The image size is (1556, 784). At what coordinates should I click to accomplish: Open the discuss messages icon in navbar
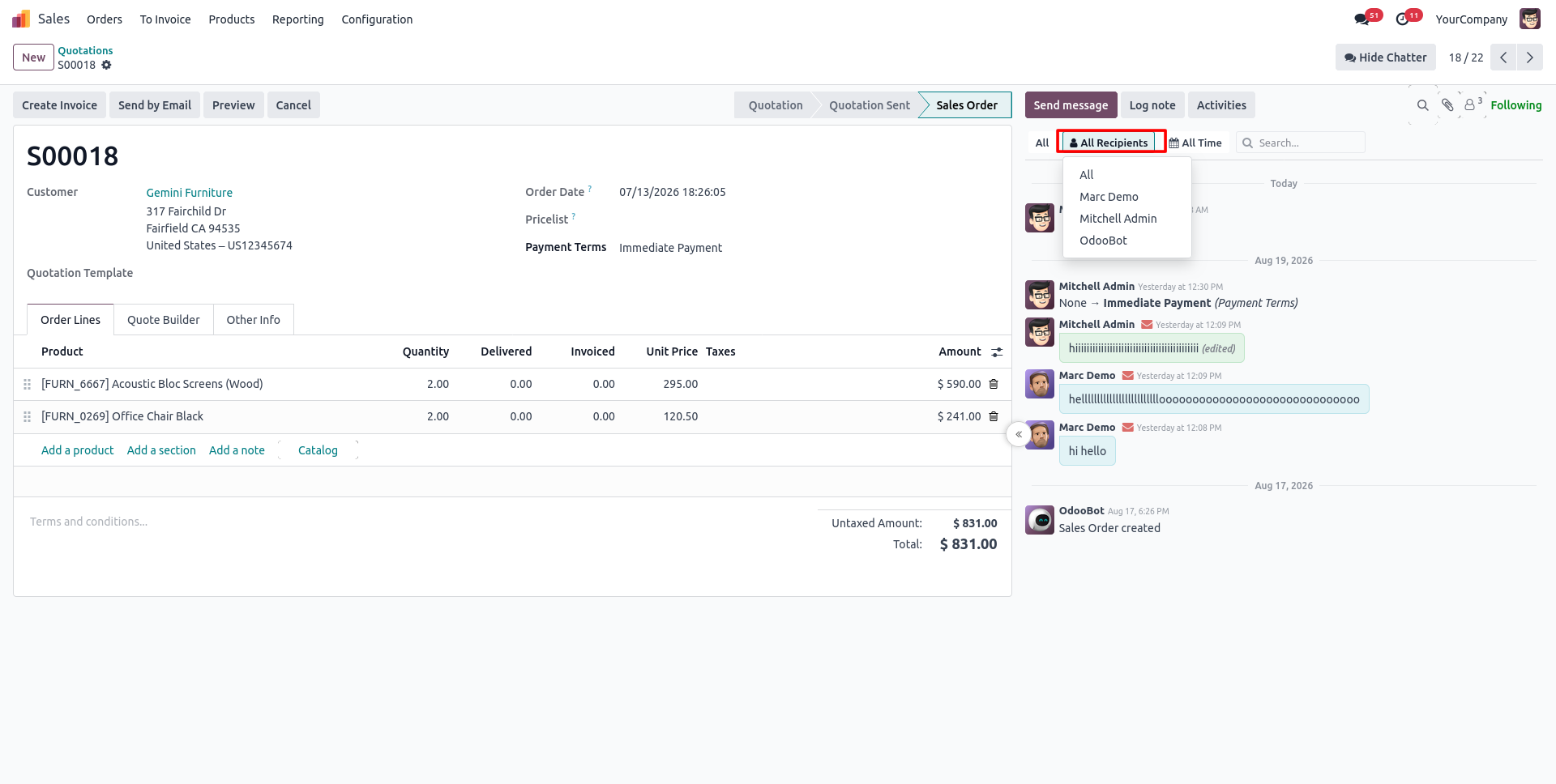tap(1361, 19)
